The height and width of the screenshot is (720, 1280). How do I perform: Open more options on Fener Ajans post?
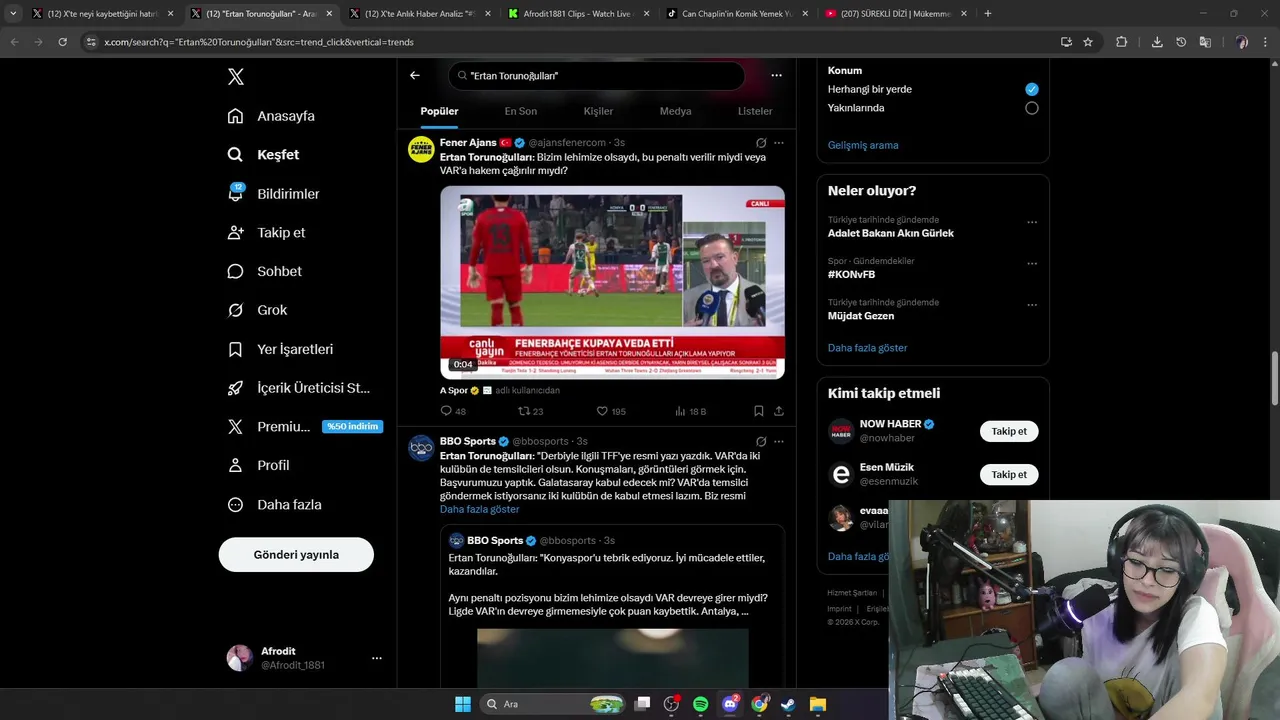point(779,143)
